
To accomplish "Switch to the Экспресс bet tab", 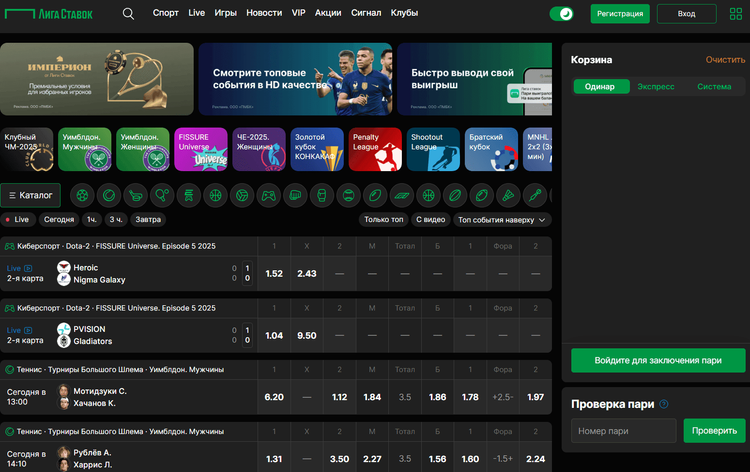I will coord(656,87).
